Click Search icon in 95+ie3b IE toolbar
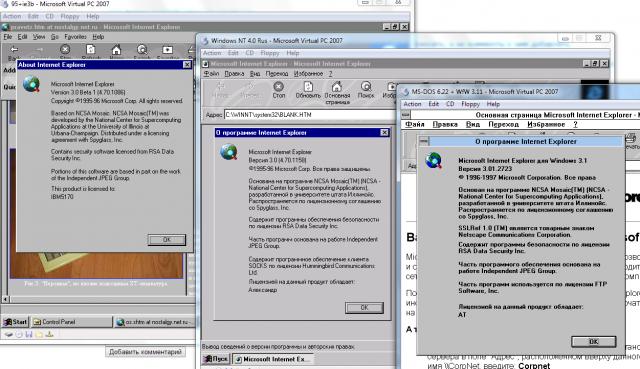This screenshot has height=369, width=640. [142, 50]
